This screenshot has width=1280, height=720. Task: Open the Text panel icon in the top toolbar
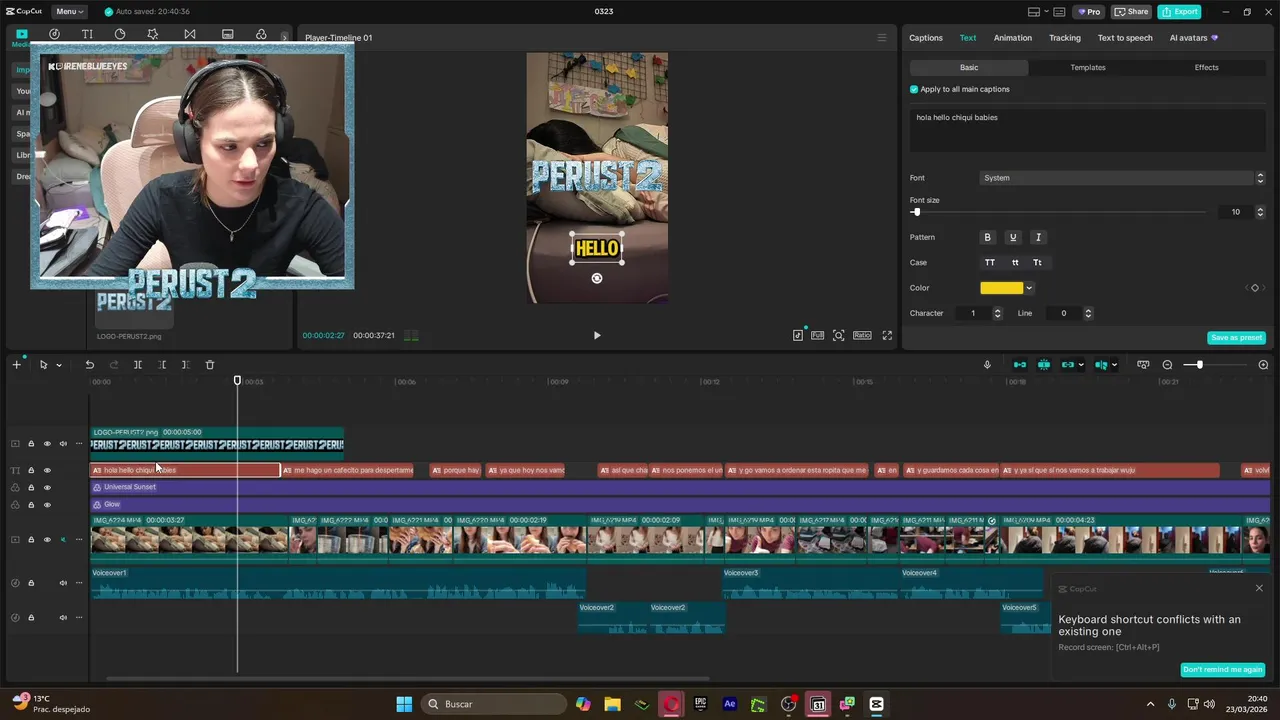tap(87, 34)
